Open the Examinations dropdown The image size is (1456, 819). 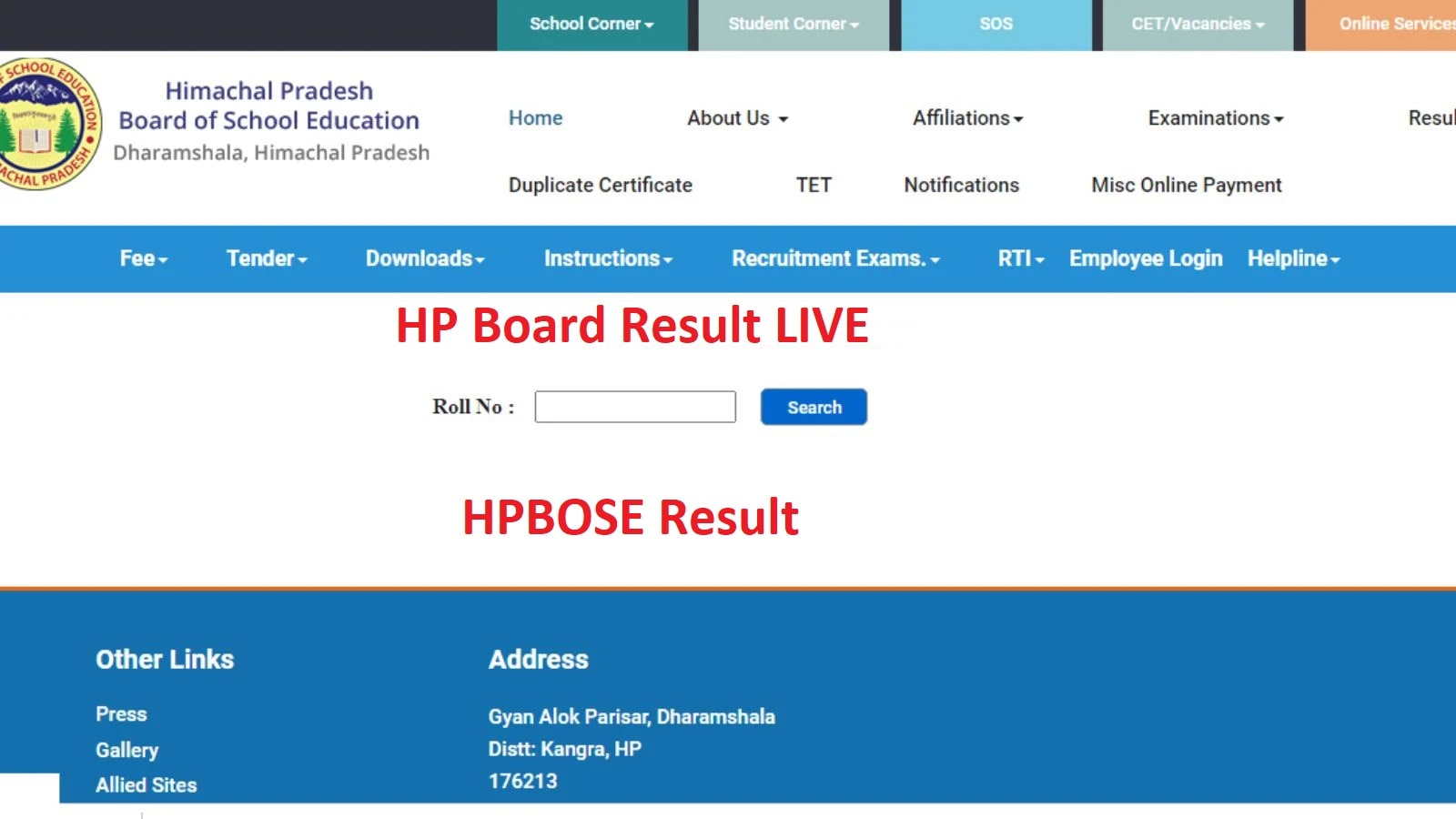[x=1216, y=118]
